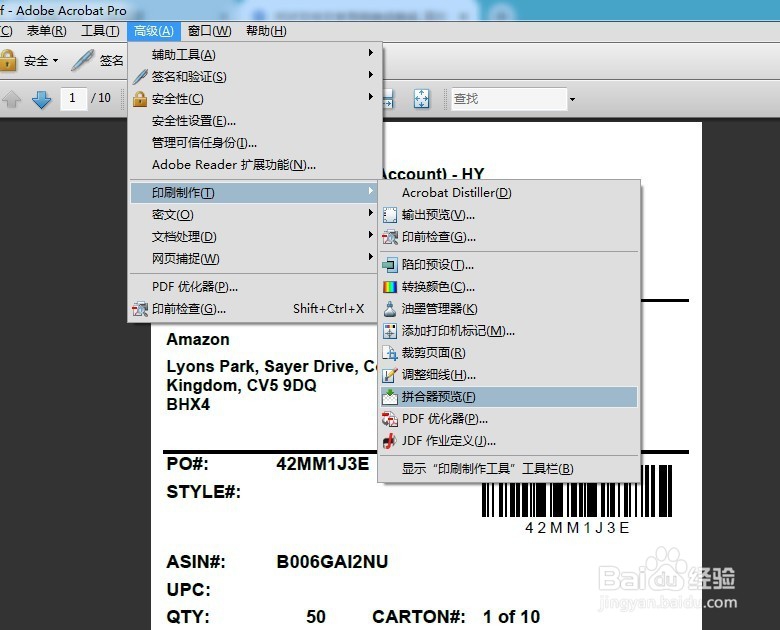The height and width of the screenshot is (630, 780).
Task: Expand the 辅助工具(A) submenu
Action: [256, 54]
